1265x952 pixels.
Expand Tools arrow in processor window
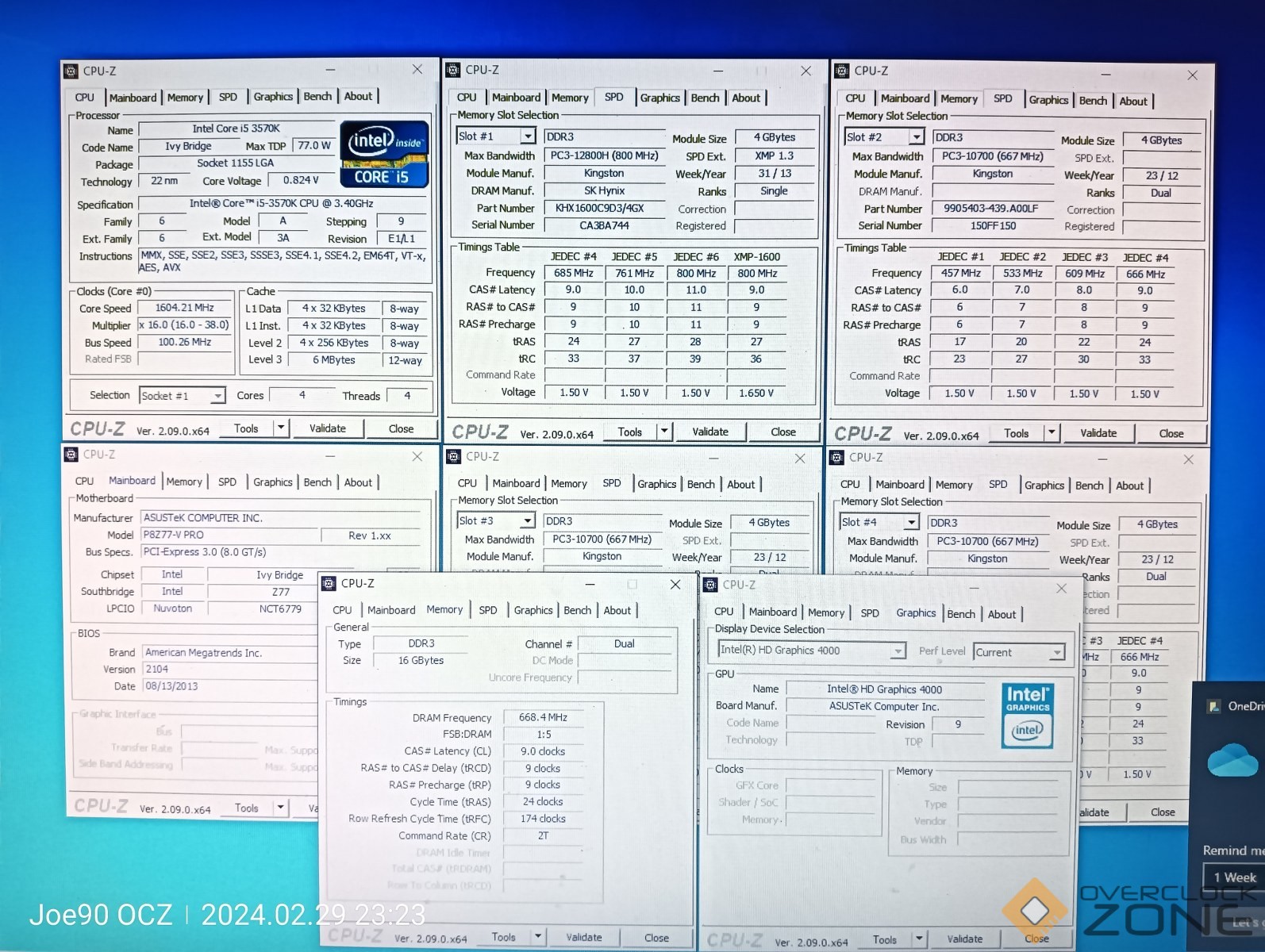280,428
